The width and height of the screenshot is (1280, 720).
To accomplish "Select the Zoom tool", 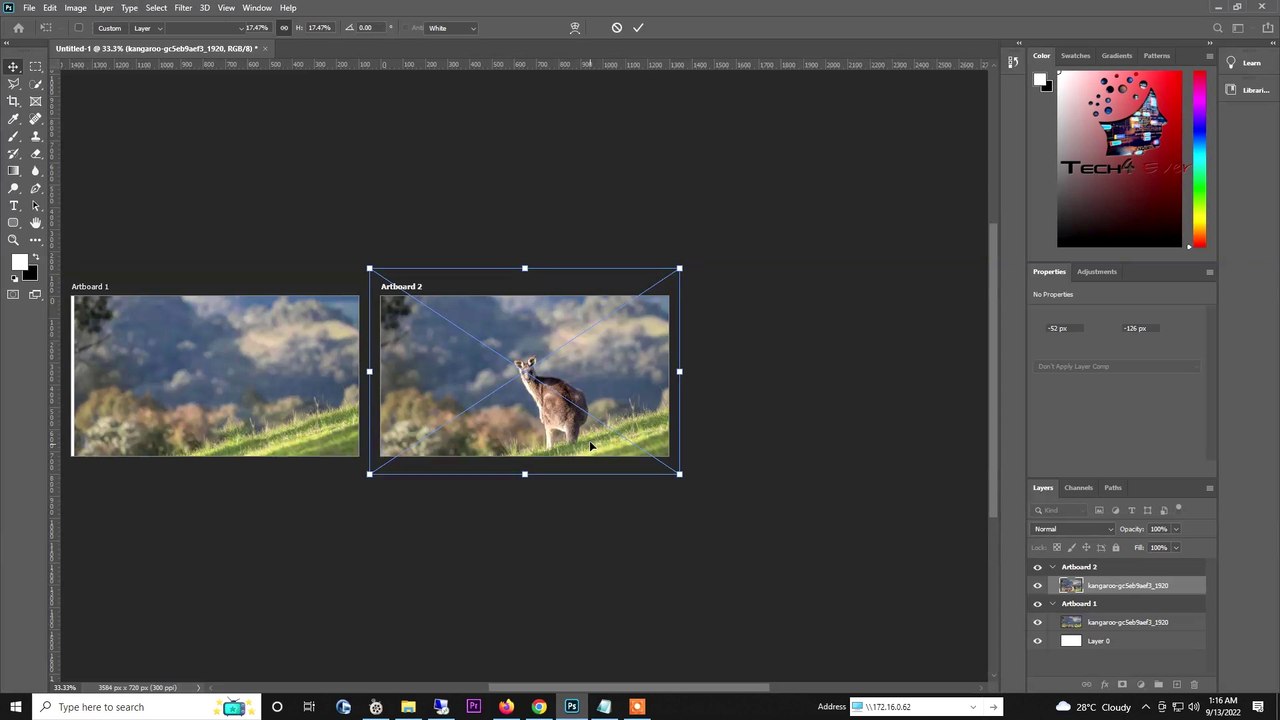I will click(x=14, y=240).
